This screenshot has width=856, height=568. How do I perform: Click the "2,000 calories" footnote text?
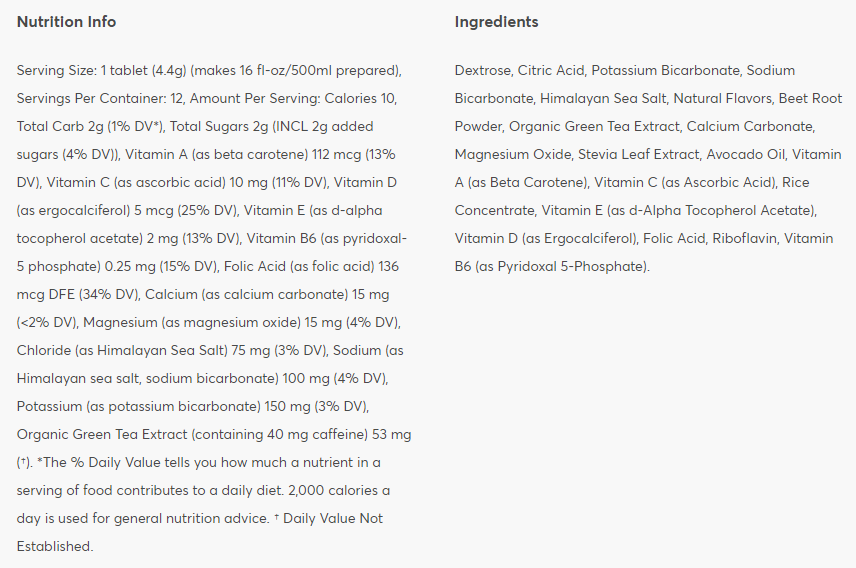click(343, 491)
